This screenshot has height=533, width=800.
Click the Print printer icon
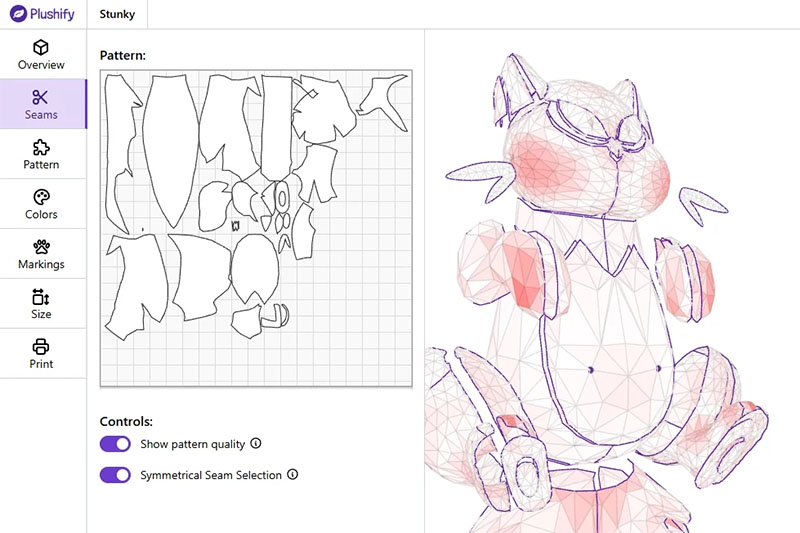(41, 346)
